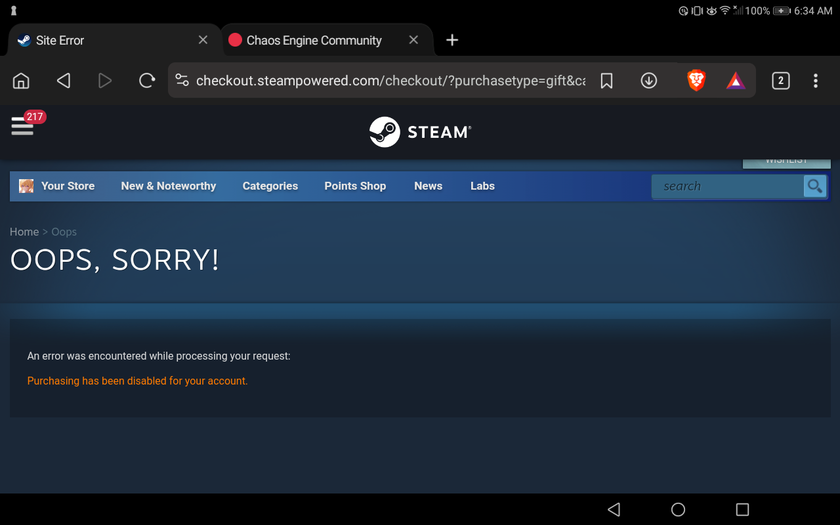The width and height of the screenshot is (840, 525).
Task: Show open tabs counter
Action: [x=781, y=81]
